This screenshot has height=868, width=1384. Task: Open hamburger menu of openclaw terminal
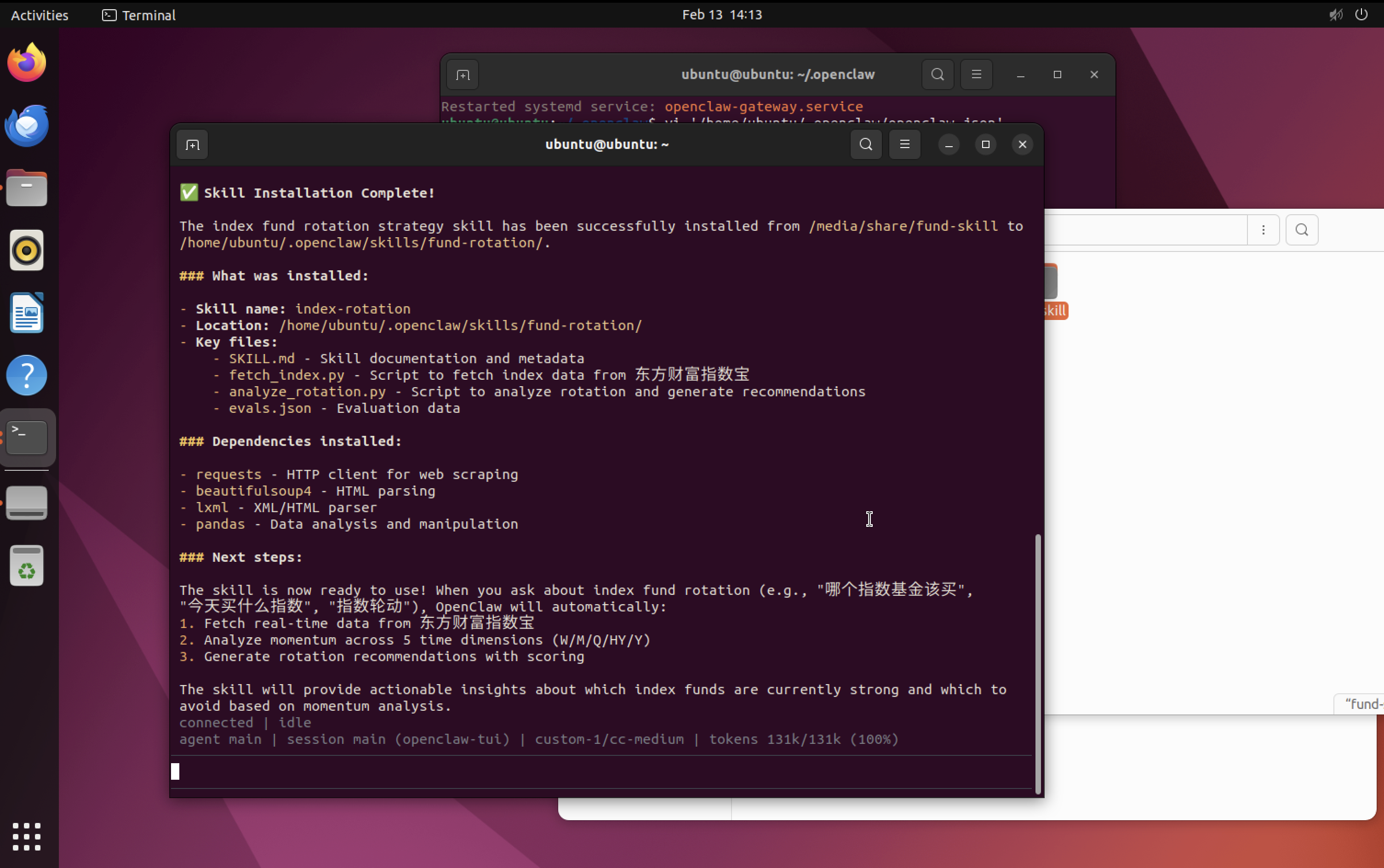point(977,74)
